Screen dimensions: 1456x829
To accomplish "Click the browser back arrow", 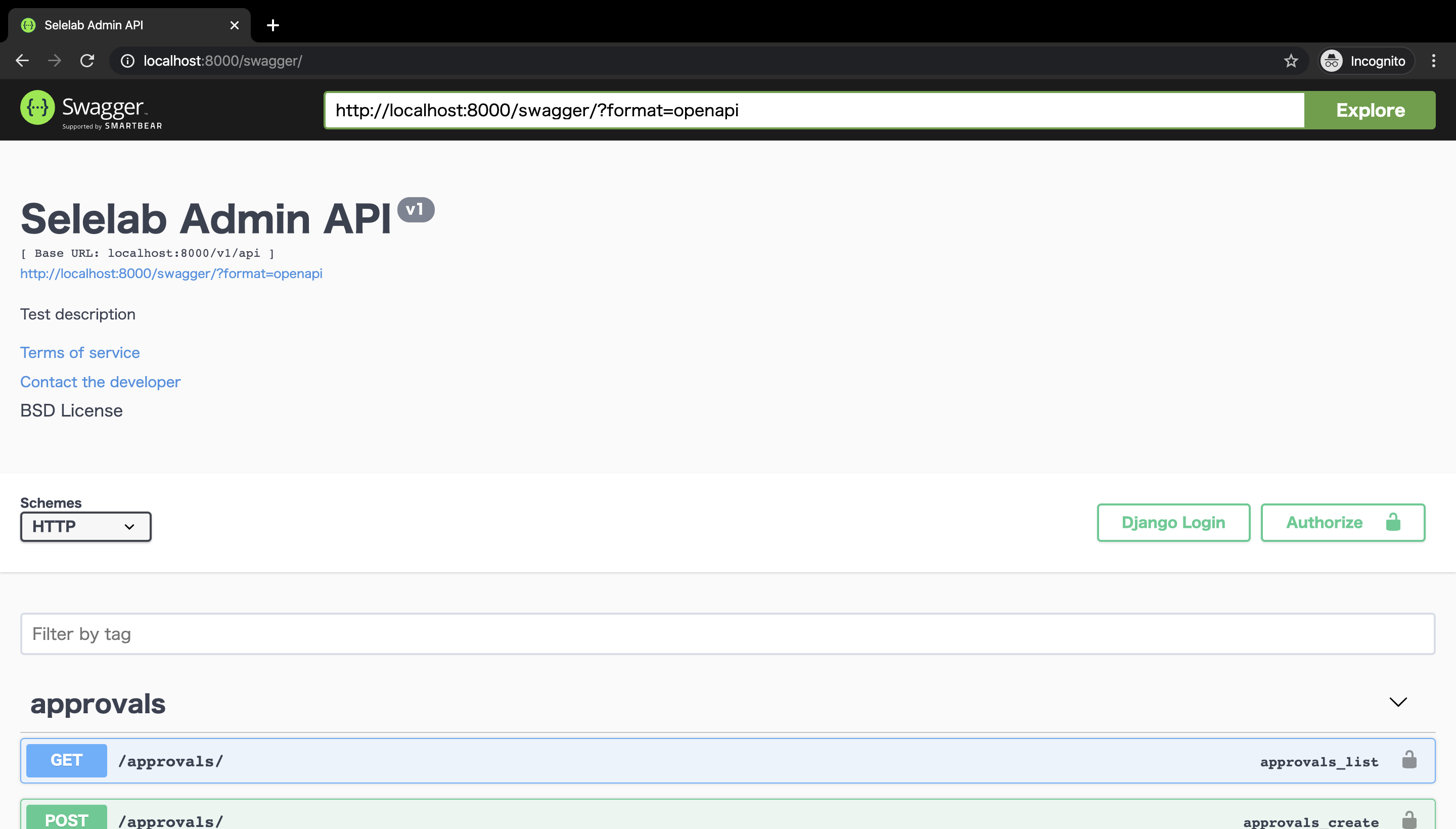I will (x=22, y=60).
